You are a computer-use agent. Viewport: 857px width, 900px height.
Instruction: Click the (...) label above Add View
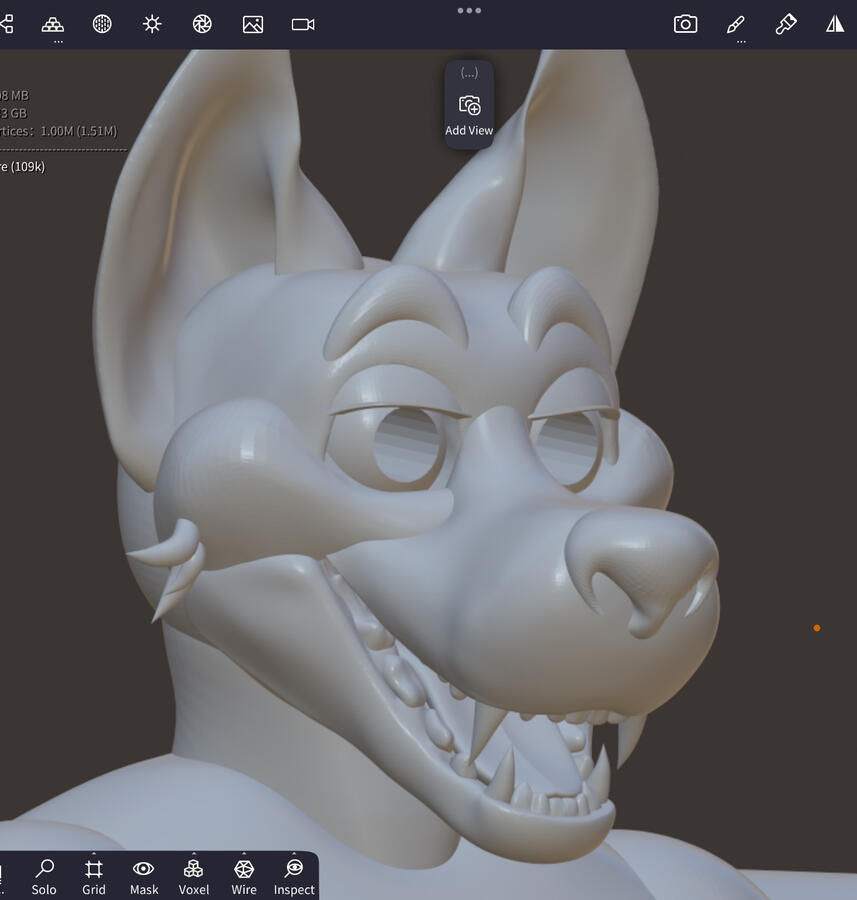[469, 73]
